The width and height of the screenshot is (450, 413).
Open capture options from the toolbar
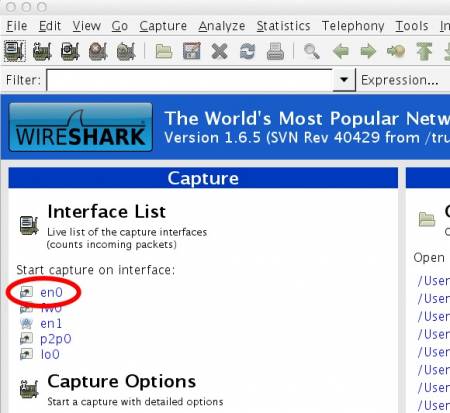click(42, 51)
